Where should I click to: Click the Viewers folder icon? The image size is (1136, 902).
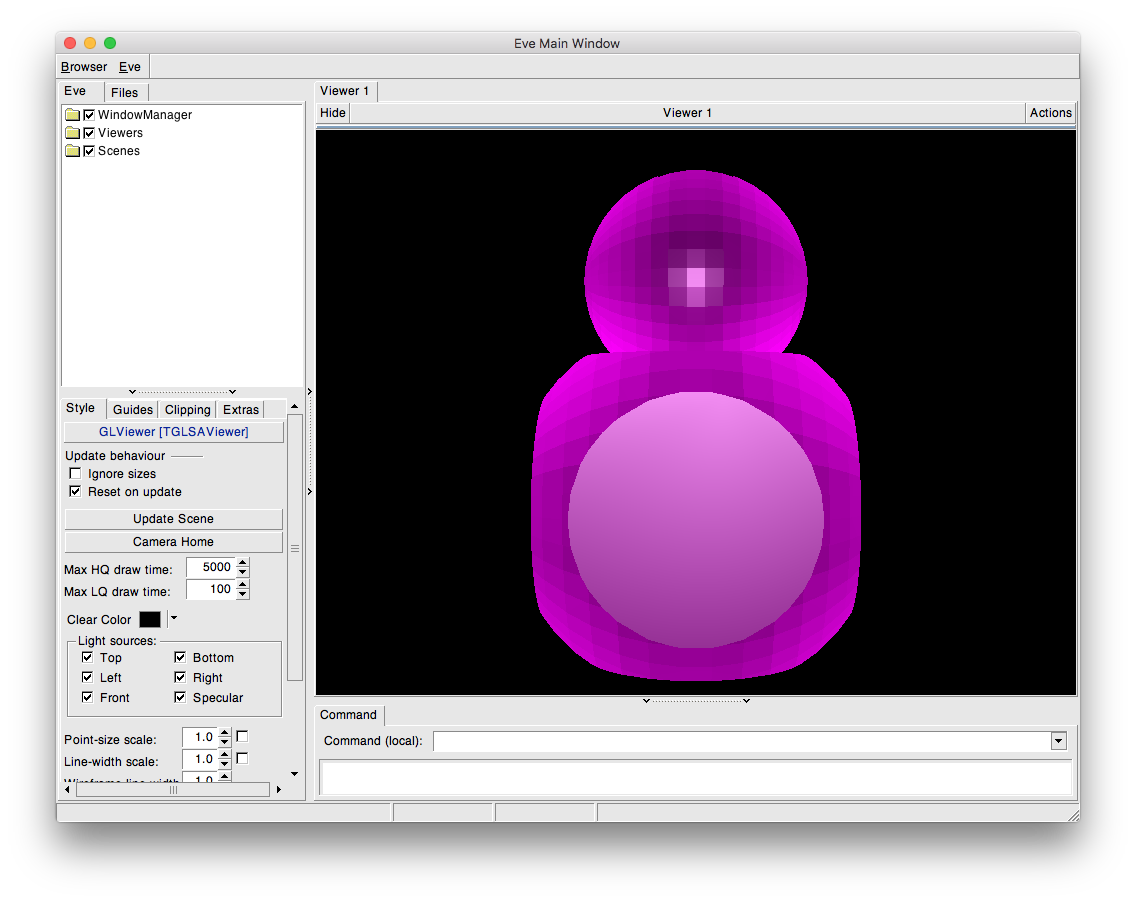72,133
